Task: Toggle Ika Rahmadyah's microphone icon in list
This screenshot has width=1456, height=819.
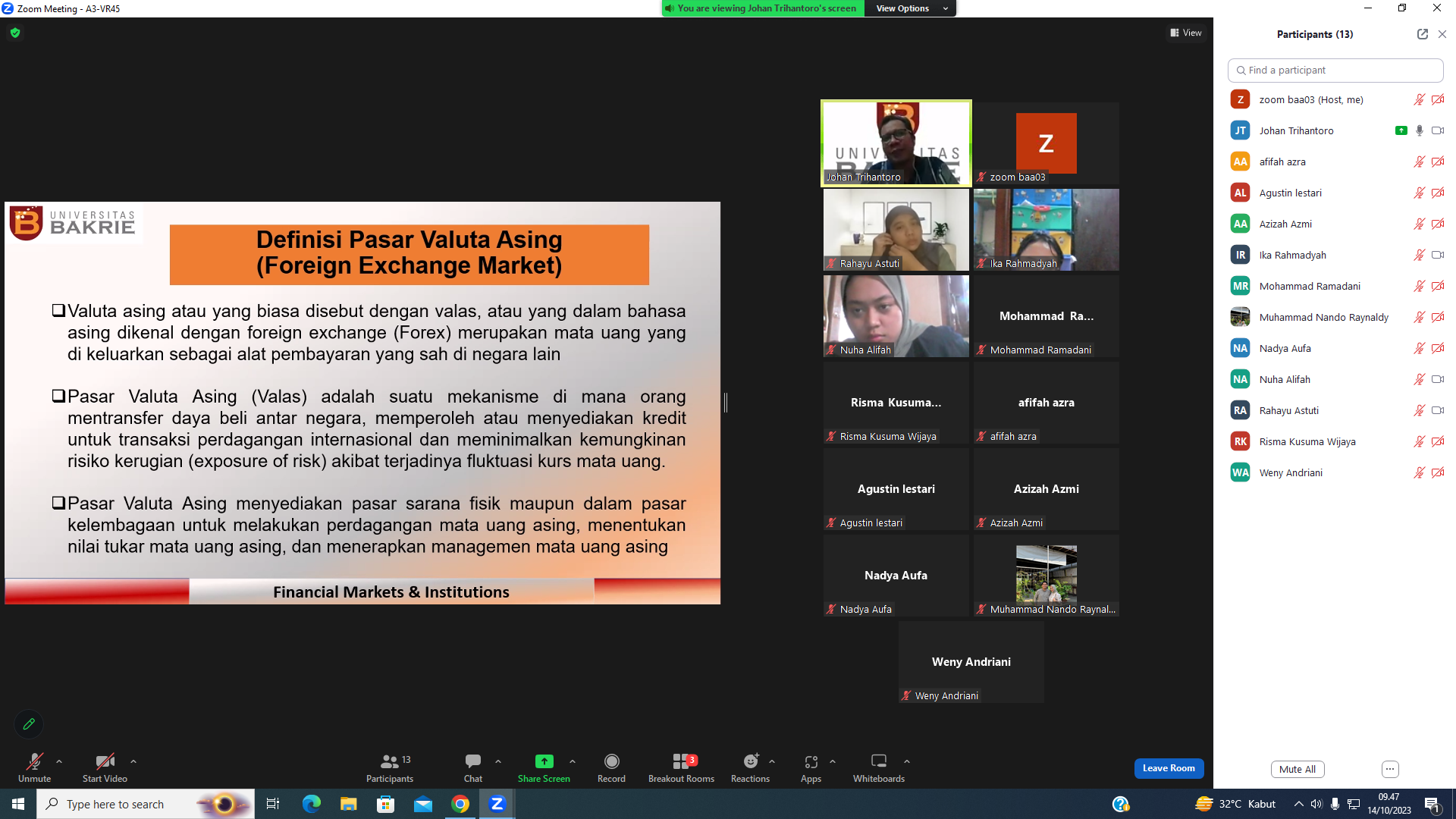Action: click(1420, 255)
